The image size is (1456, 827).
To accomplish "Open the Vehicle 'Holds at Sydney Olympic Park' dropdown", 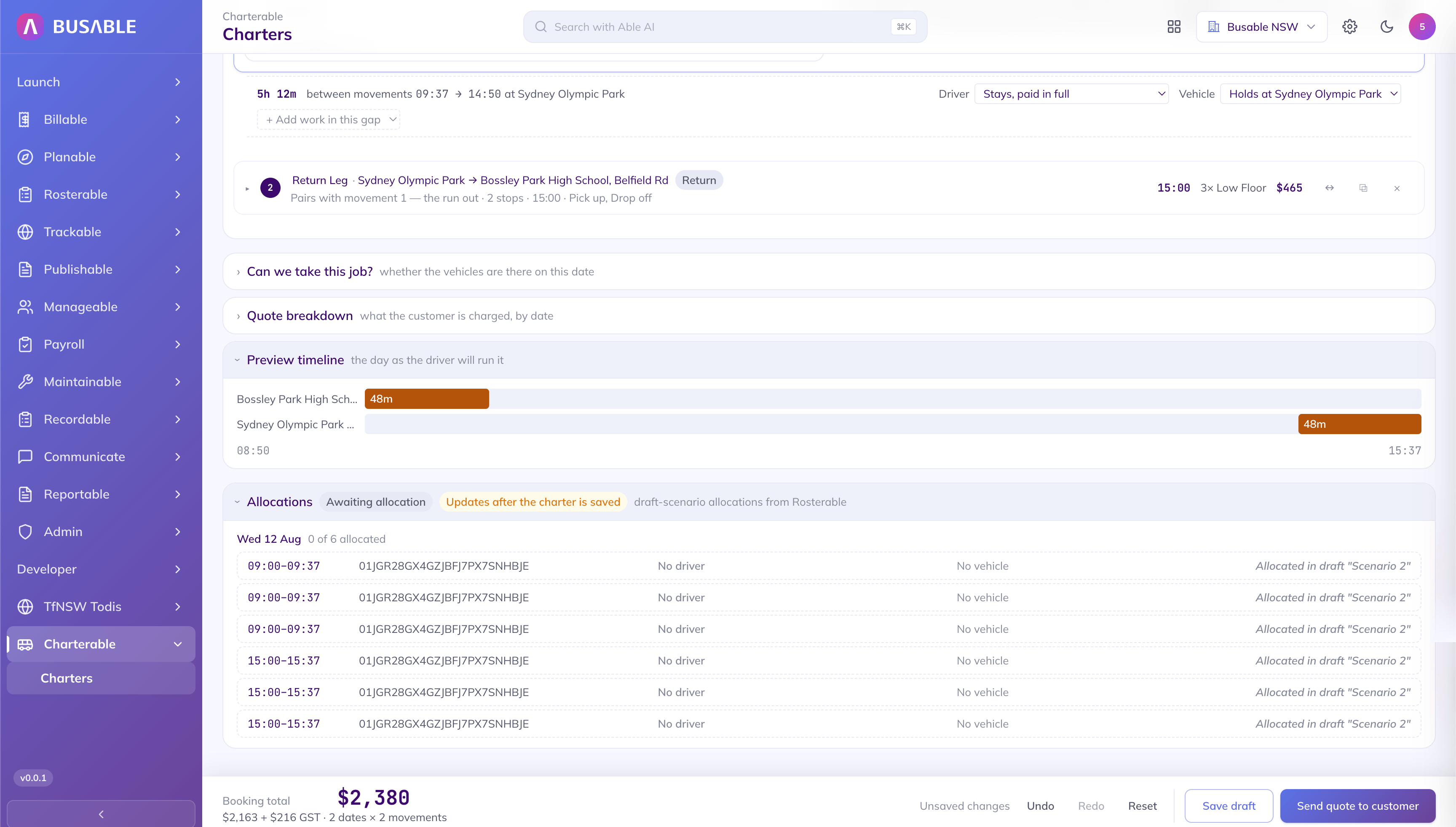I will 1310,94.
